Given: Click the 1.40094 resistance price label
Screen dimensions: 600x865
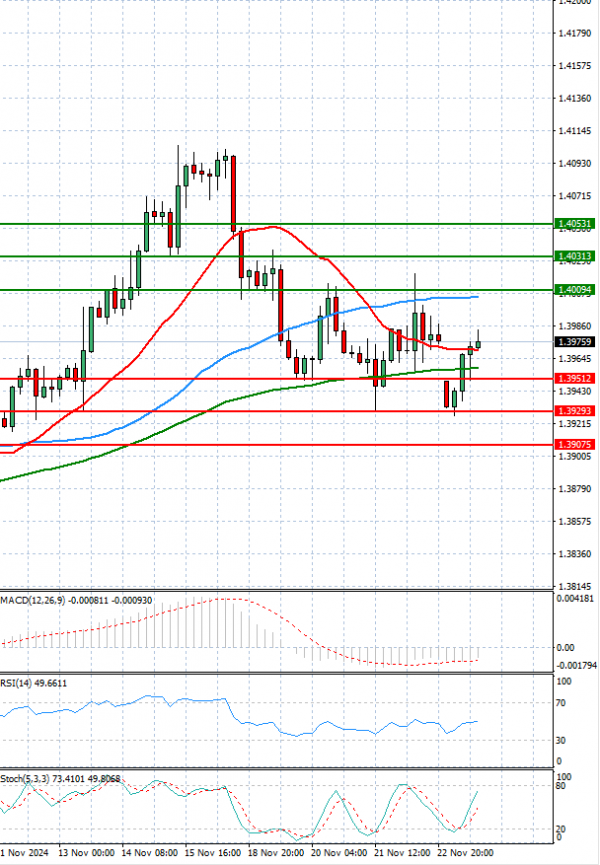Looking at the screenshot, I should [575, 290].
